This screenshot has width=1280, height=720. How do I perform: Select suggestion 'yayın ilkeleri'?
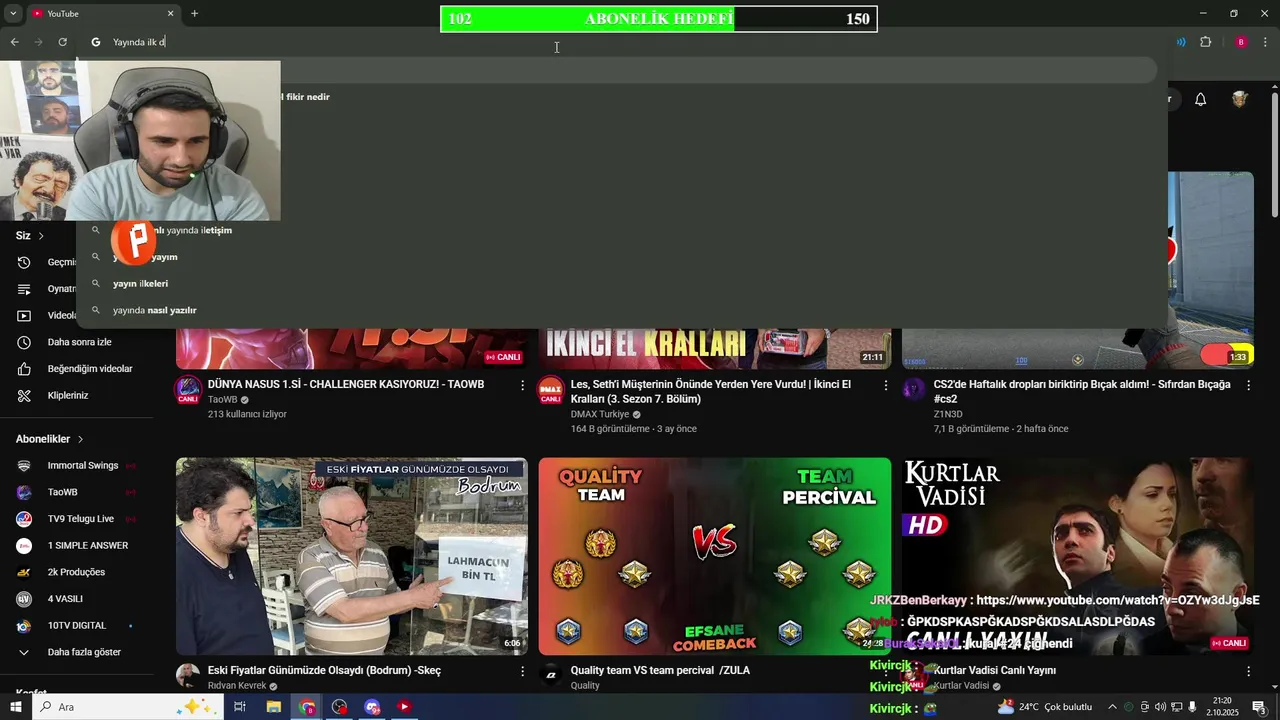(140, 283)
